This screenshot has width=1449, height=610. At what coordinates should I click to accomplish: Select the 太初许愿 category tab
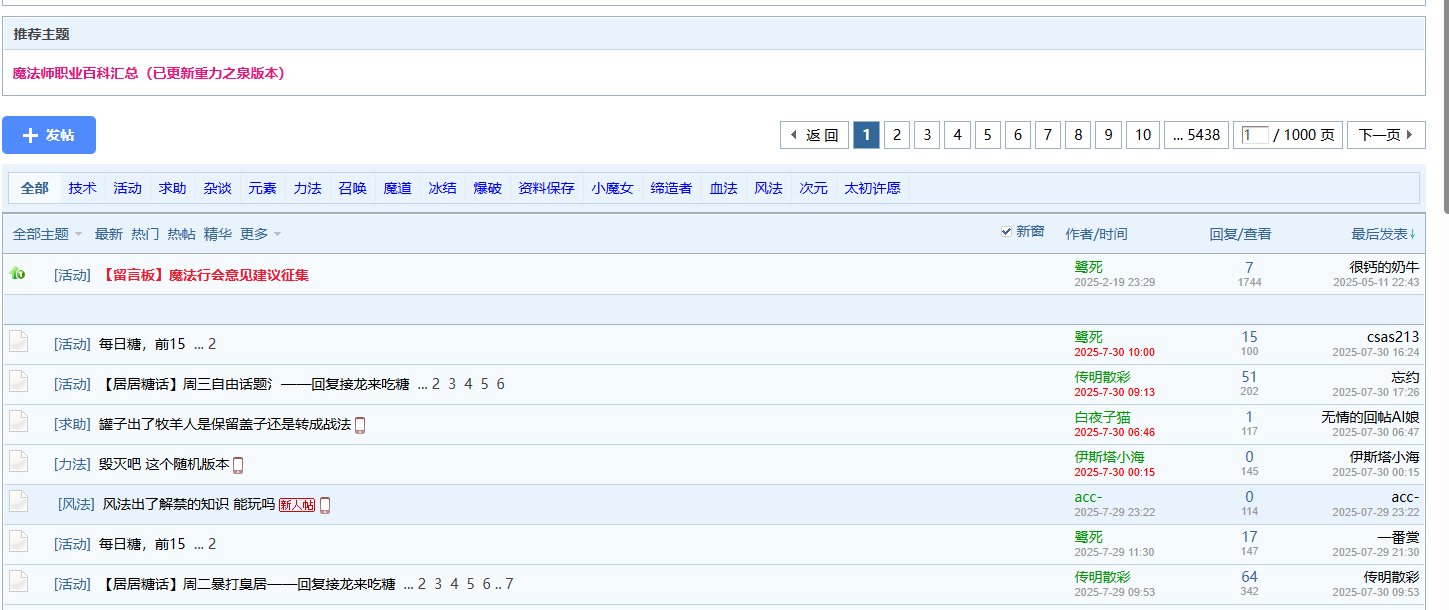pos(872,187)
